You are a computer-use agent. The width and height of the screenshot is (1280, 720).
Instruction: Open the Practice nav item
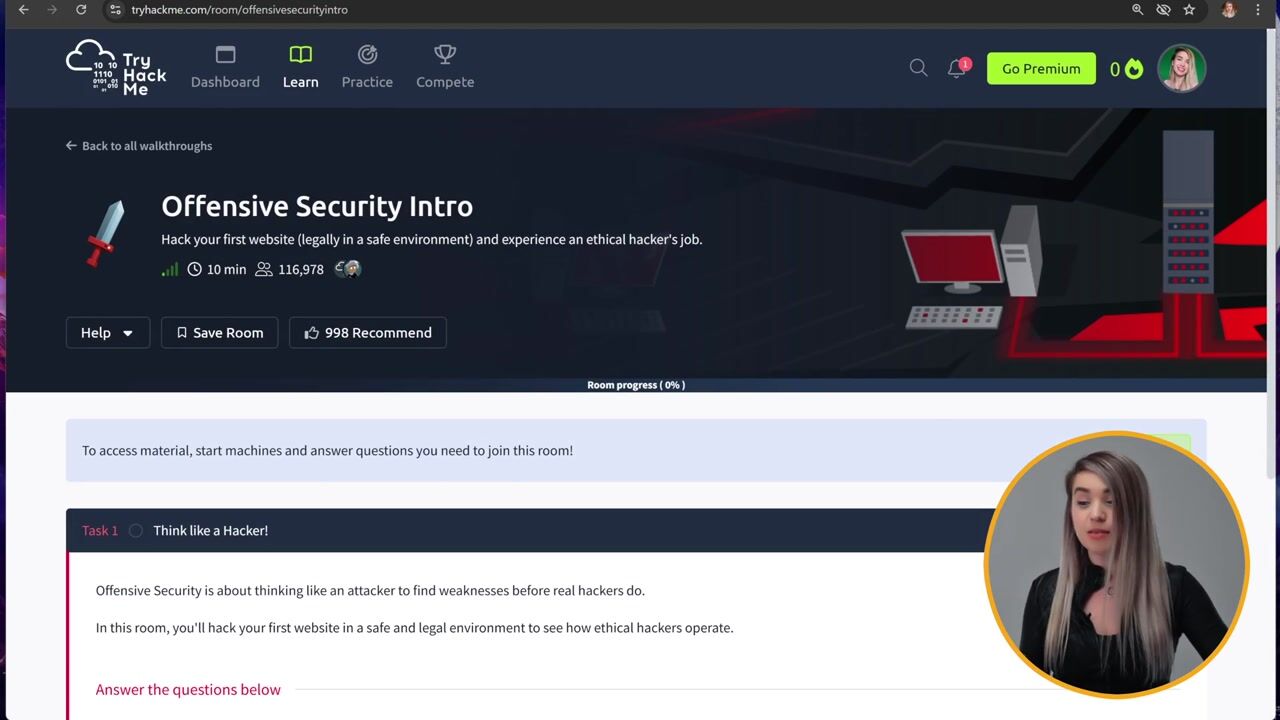[x=367, y=68]
